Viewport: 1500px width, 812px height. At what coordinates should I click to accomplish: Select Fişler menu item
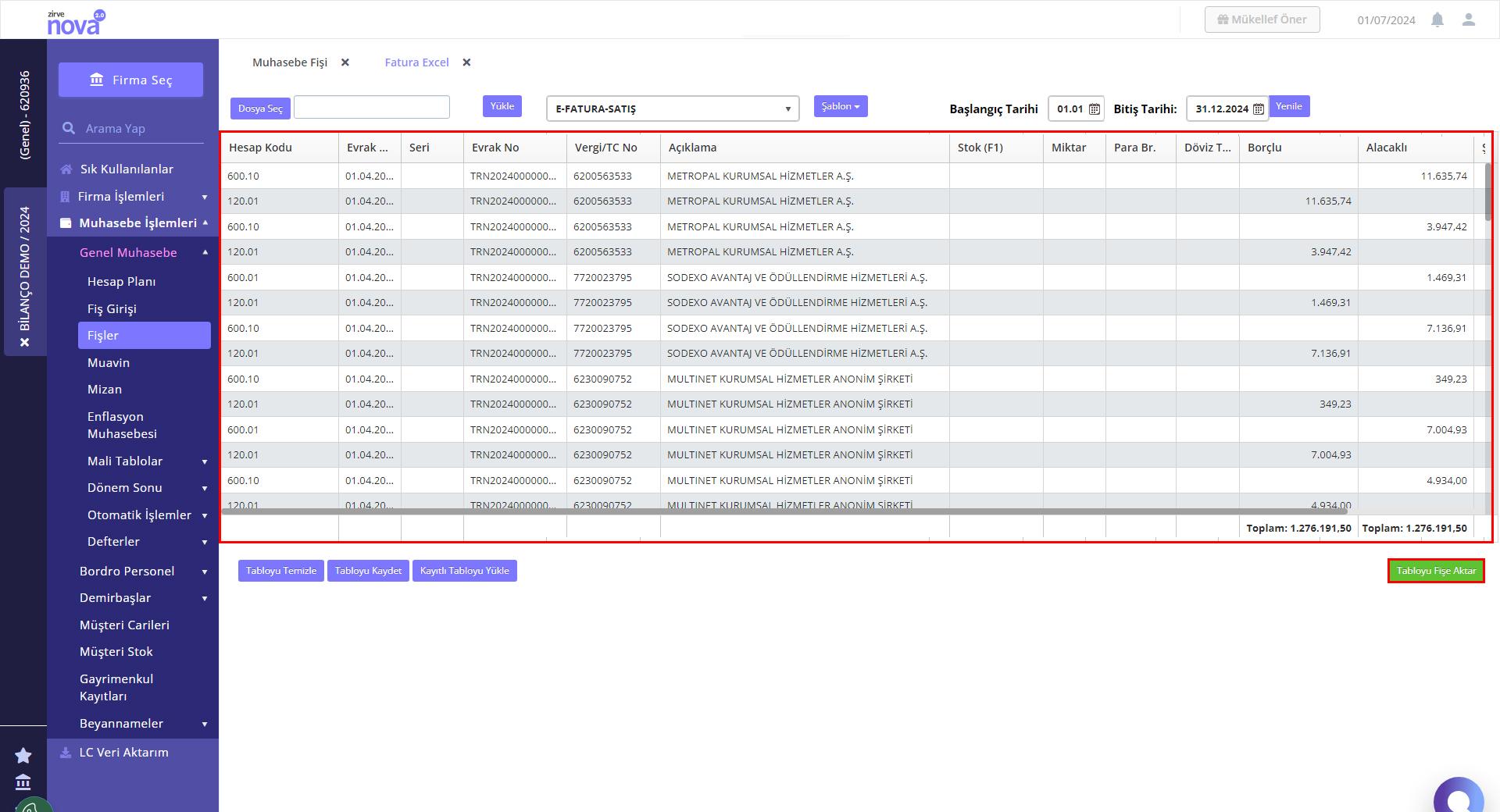145,335
